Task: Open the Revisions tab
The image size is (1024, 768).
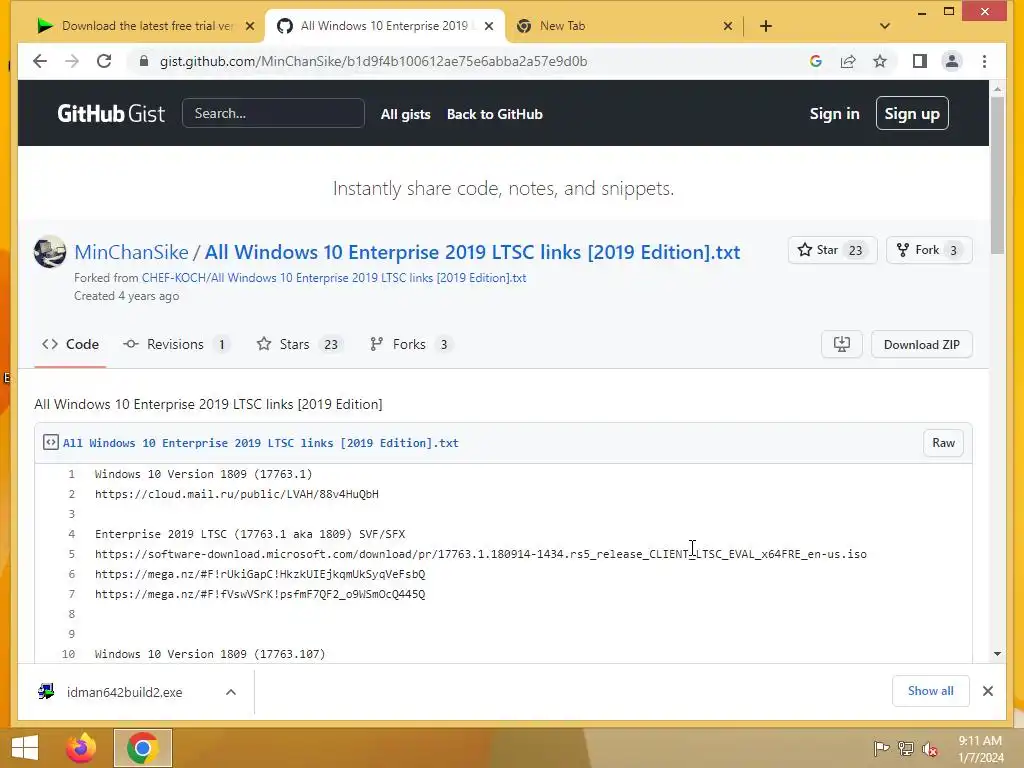Action: click(x=176, y=344)
